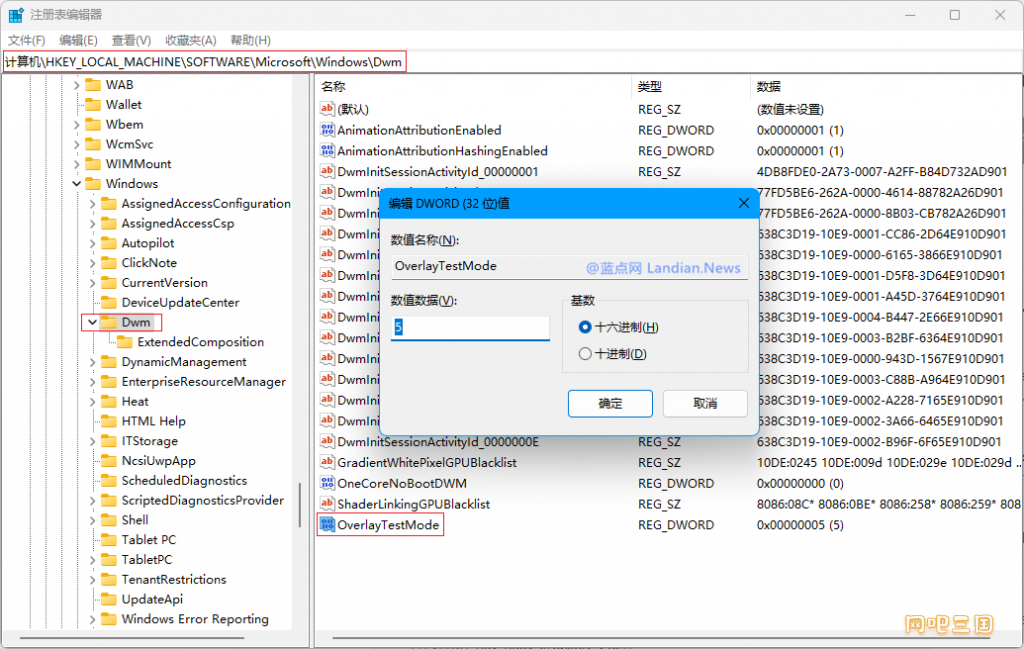This screenshot has width=1024, height=649.
Task: Open the 查看(V) menu
Action: (x=131, y=40)
